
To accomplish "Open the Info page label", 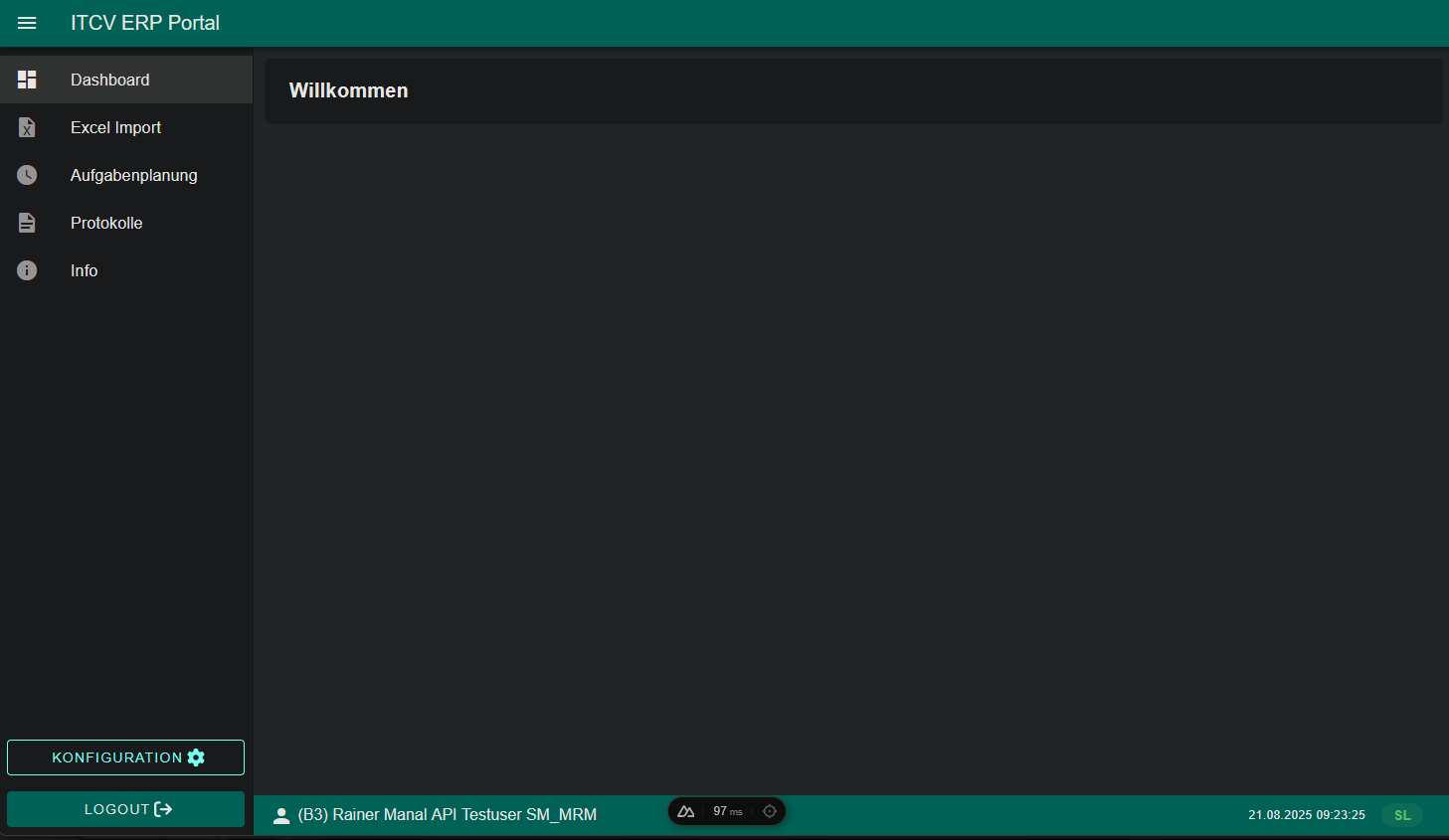I will (x=84, y=270).
